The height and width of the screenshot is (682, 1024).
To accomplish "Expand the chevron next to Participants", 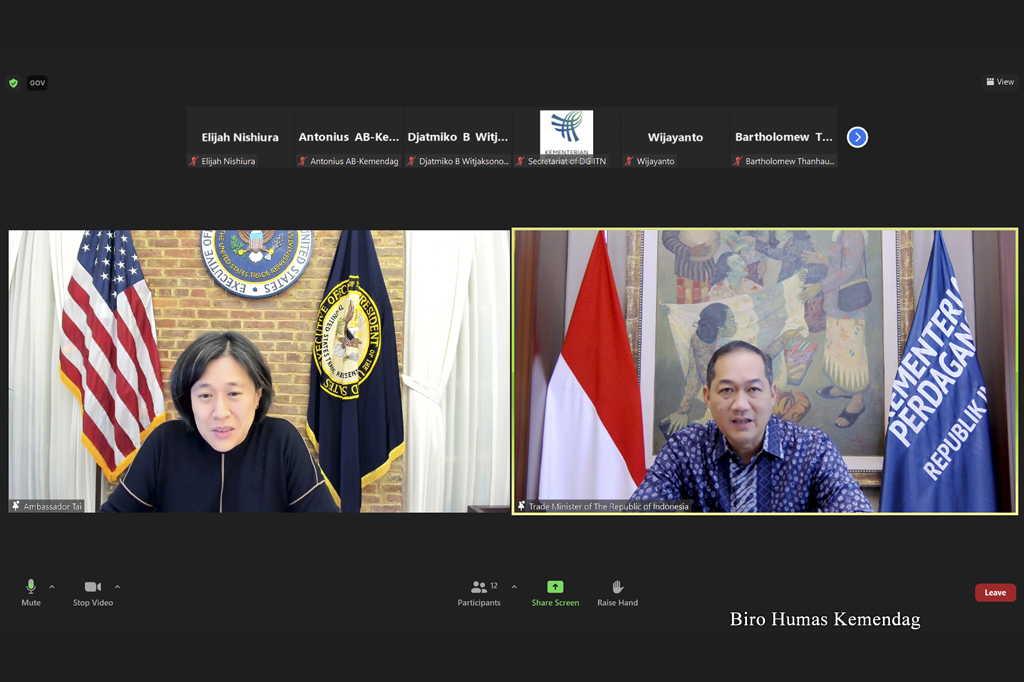I will pyautogui.click(x=514, y=587).
